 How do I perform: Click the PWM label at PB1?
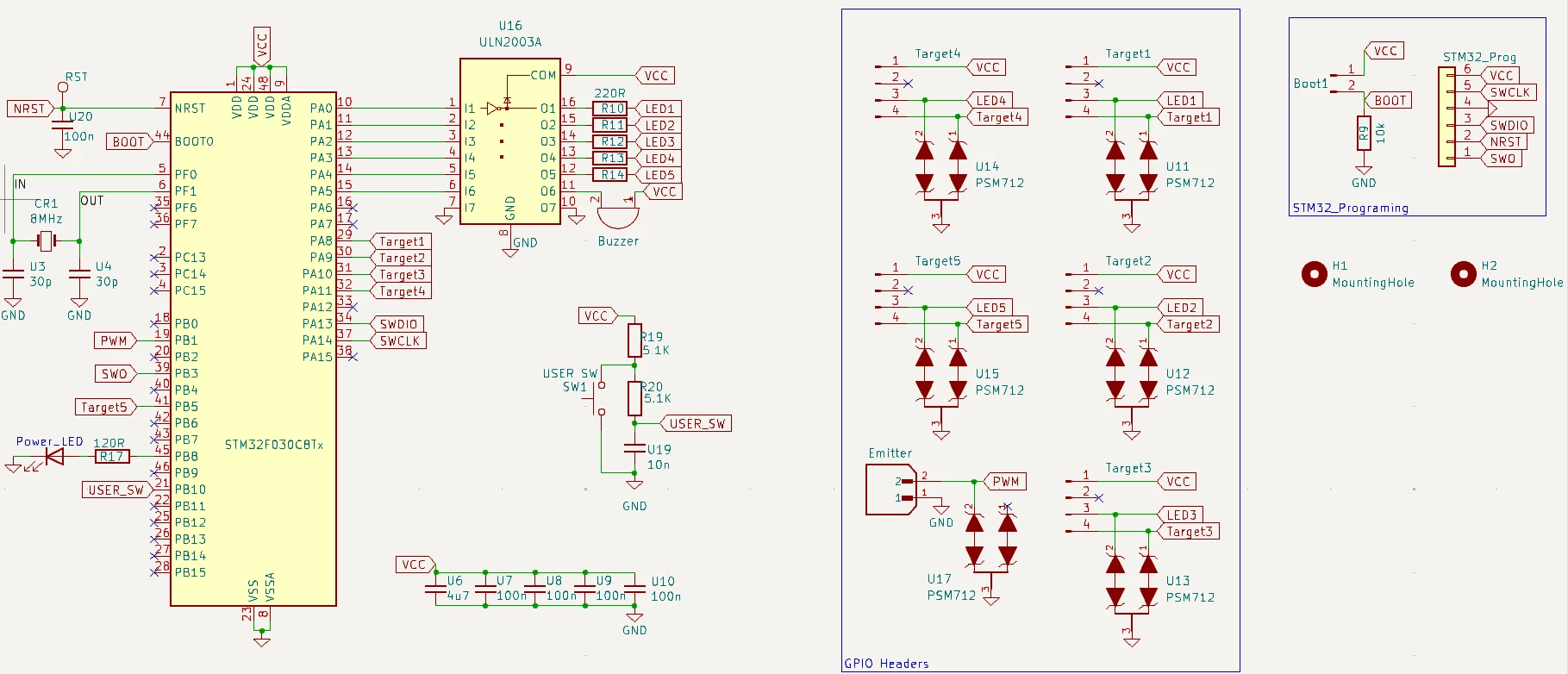pyautogui.click(x=115, y=340)
